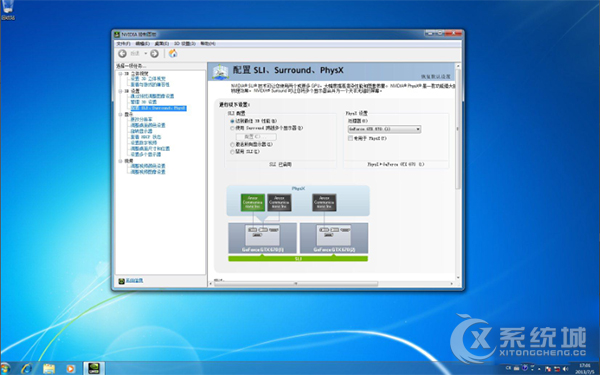Click the Back arrow toolbar button

[122, 54]
